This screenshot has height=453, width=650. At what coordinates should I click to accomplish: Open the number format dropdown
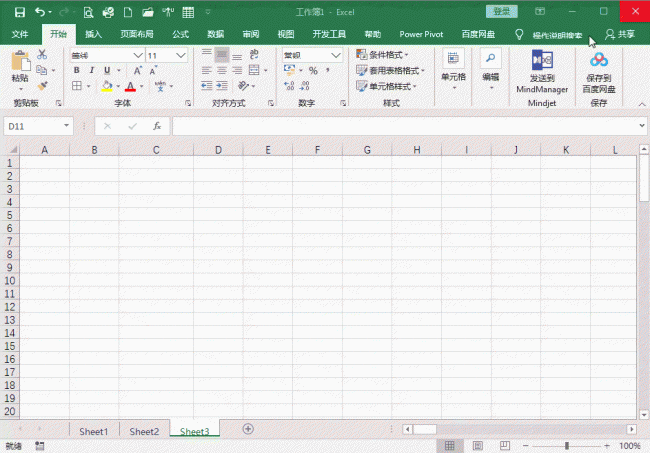336,56
